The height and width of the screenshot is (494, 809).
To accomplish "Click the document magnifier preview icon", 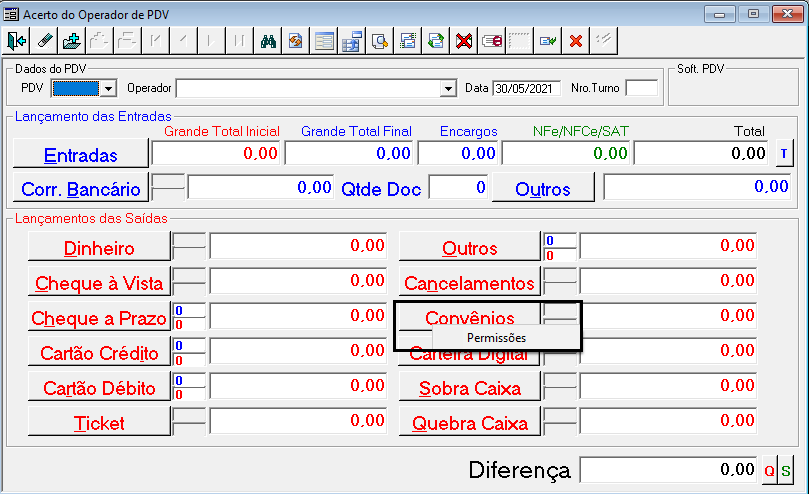I will coord(379,41).
